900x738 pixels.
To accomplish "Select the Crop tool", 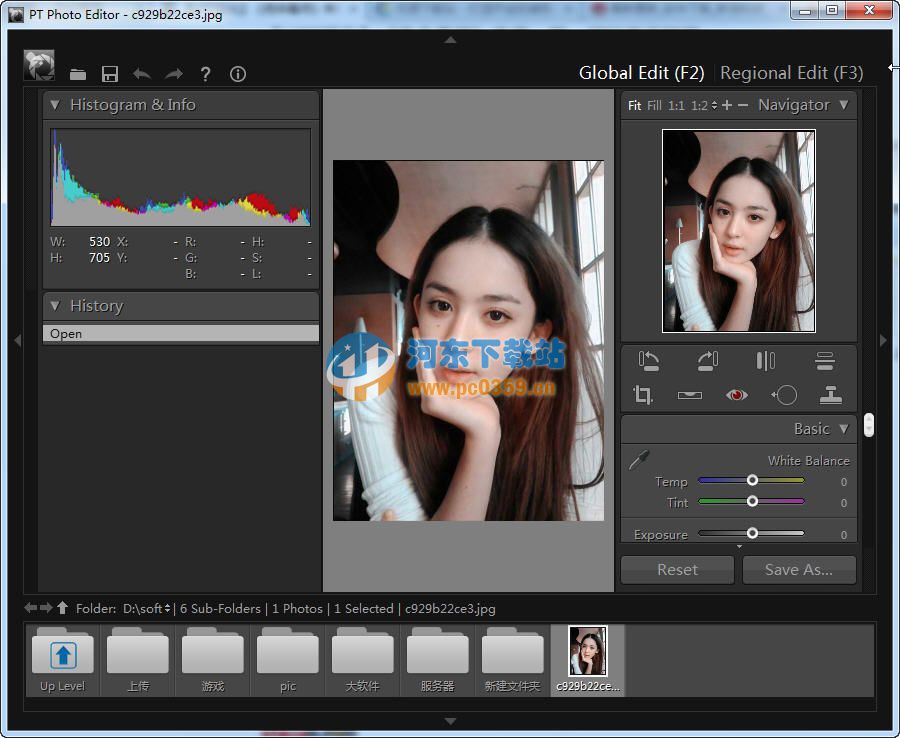I will tap(642, 394).
